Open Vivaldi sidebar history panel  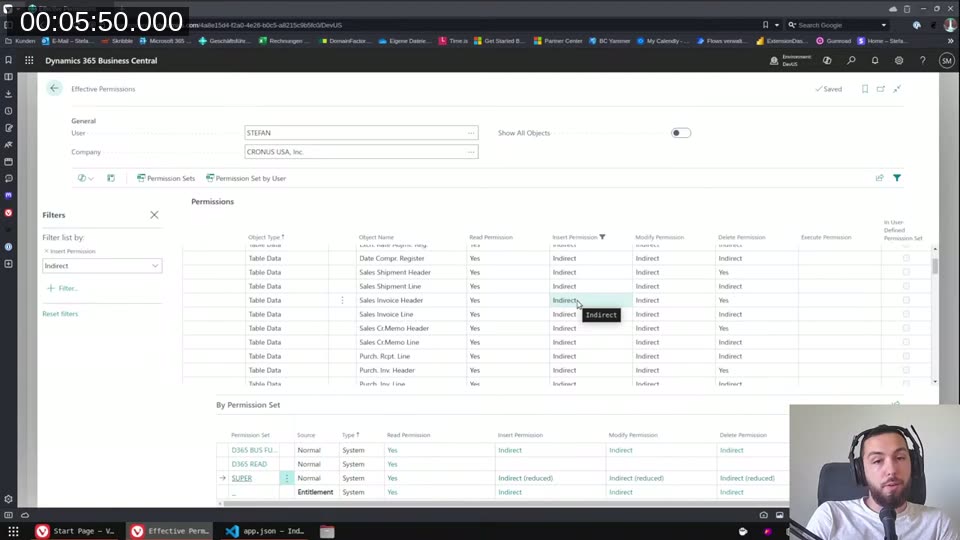9,111
